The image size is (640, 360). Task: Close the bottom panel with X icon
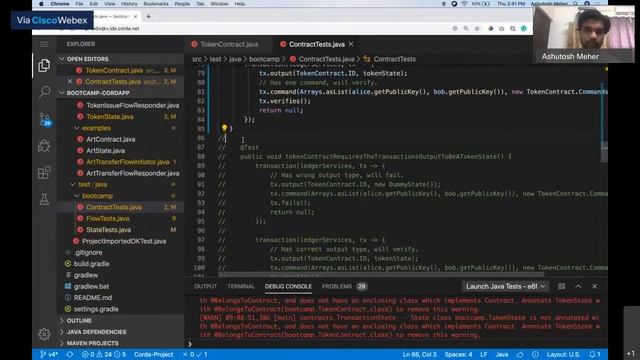pos(594,287)
